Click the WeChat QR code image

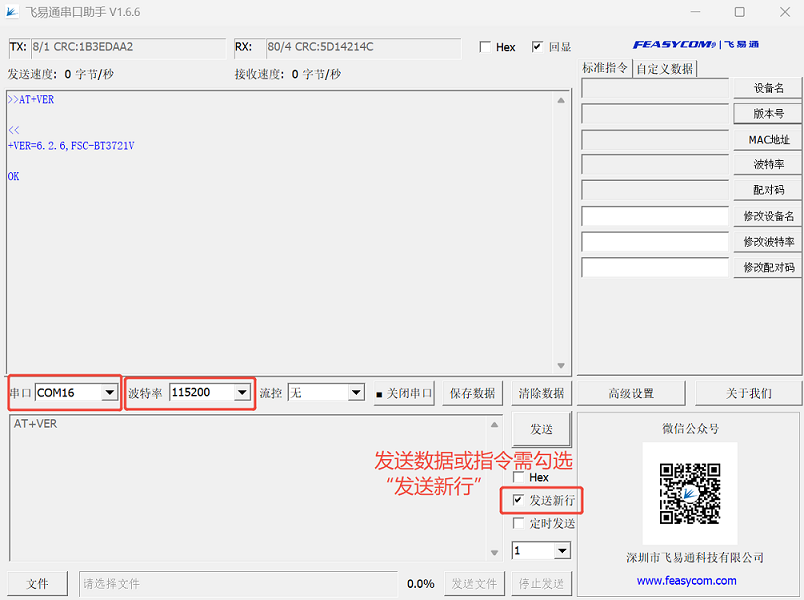(690, 492)
